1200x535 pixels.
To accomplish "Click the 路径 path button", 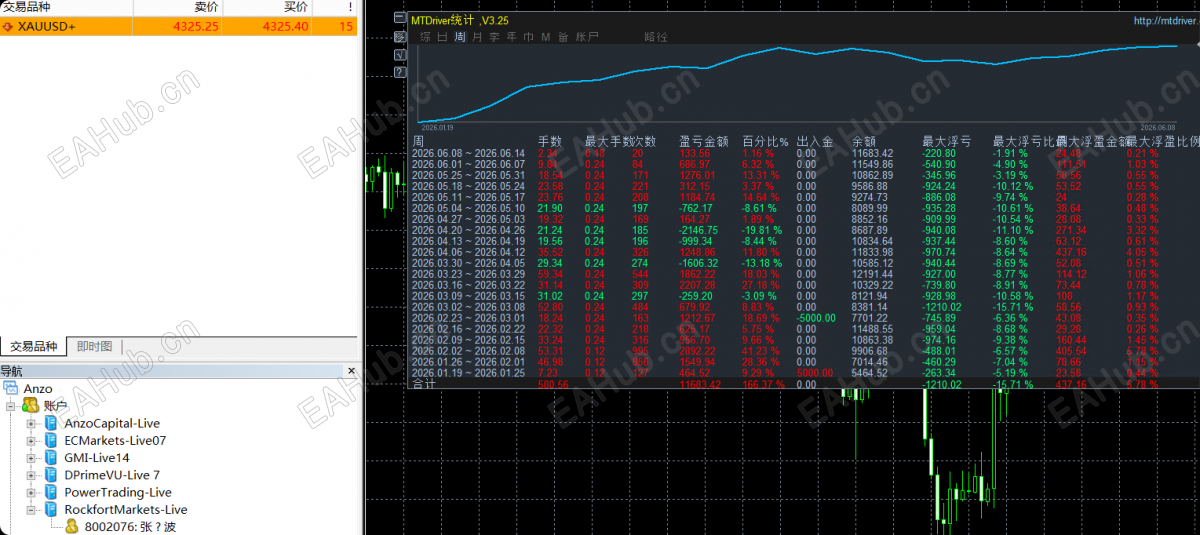I will 656,37.
